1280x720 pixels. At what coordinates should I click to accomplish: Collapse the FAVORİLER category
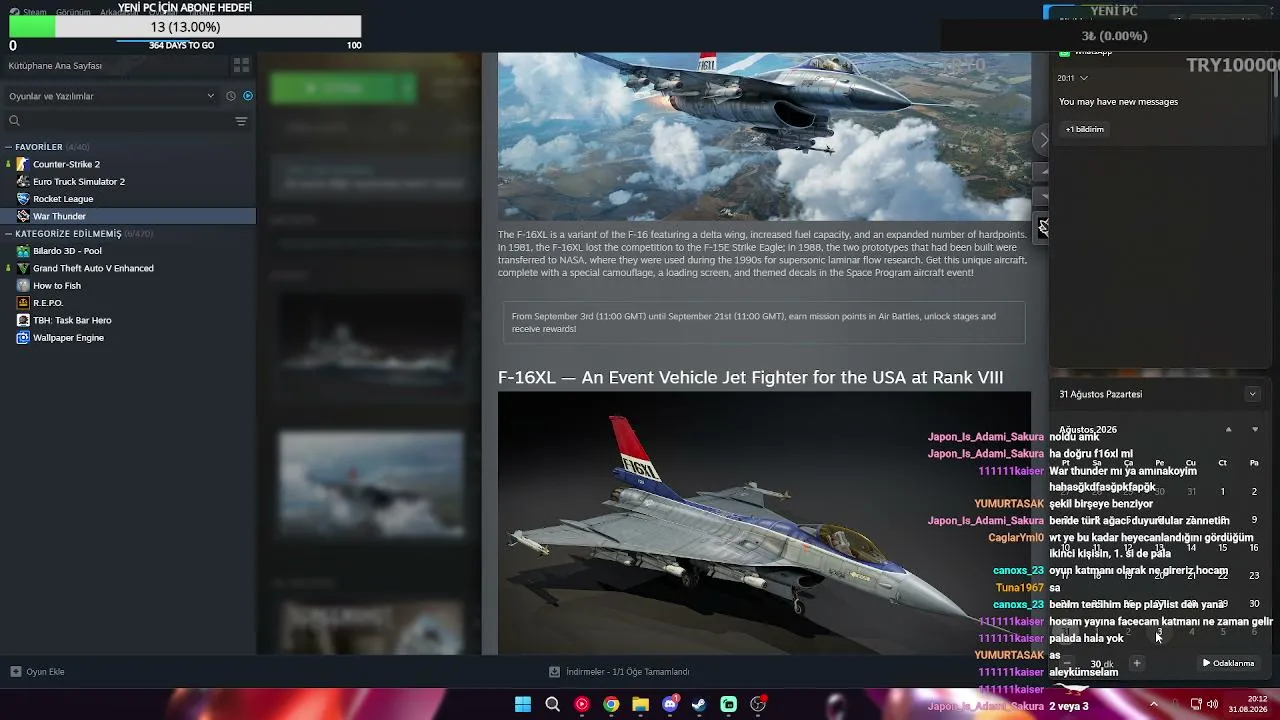[x=9, y=147]
